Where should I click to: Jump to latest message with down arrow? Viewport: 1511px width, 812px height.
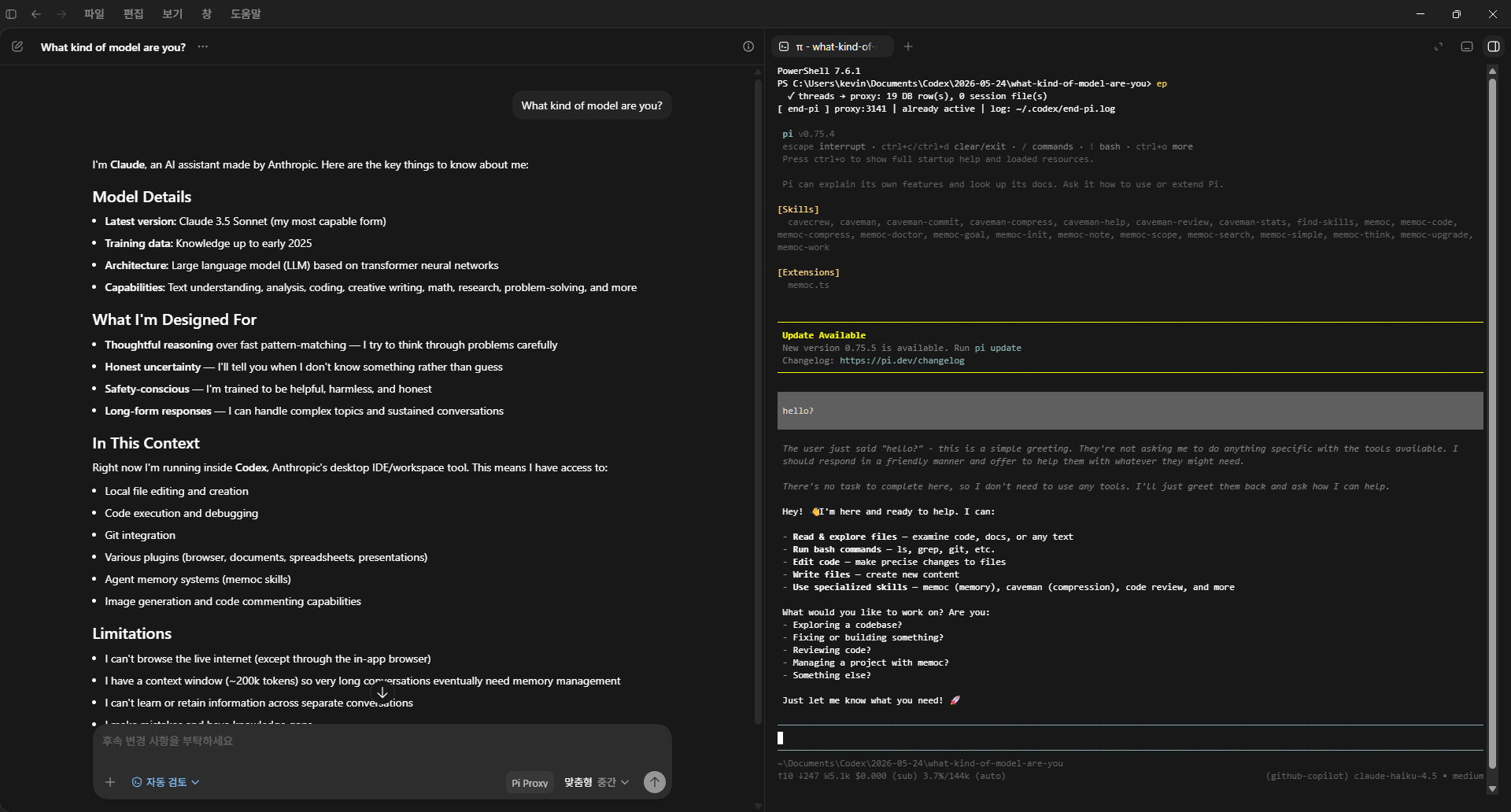pyautogui.click(x=382, y=692)
